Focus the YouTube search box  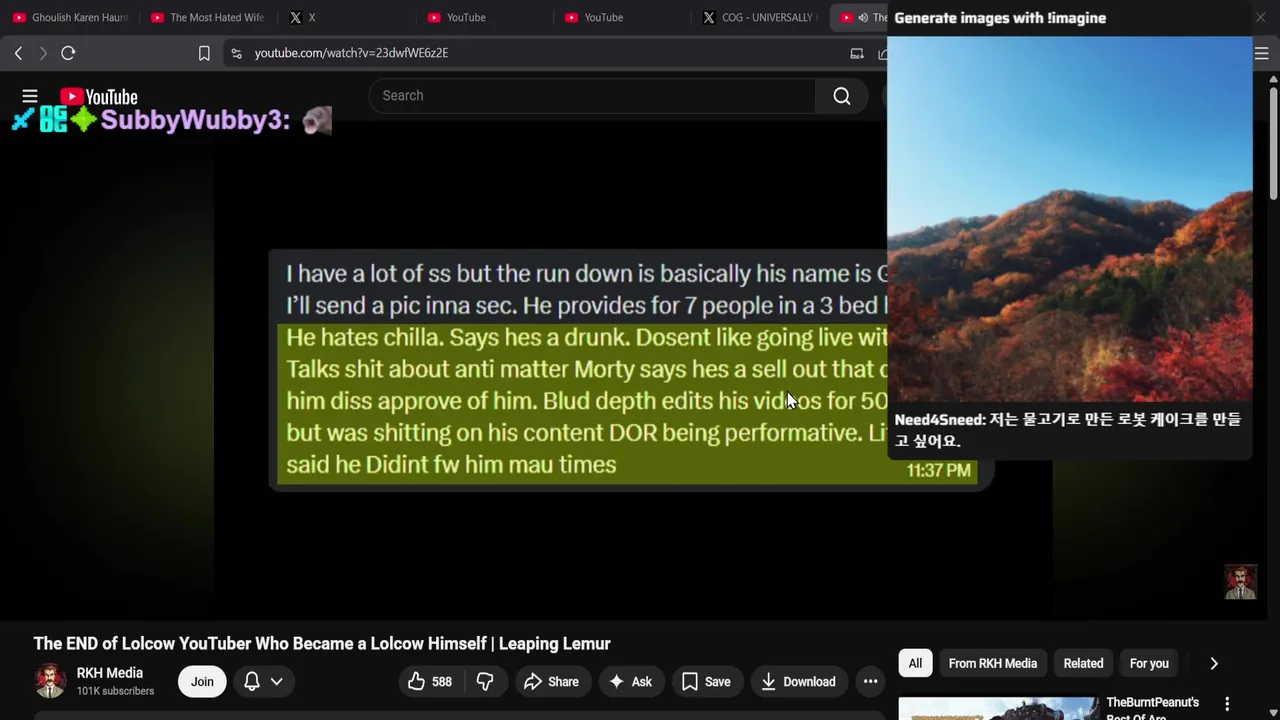592,96
